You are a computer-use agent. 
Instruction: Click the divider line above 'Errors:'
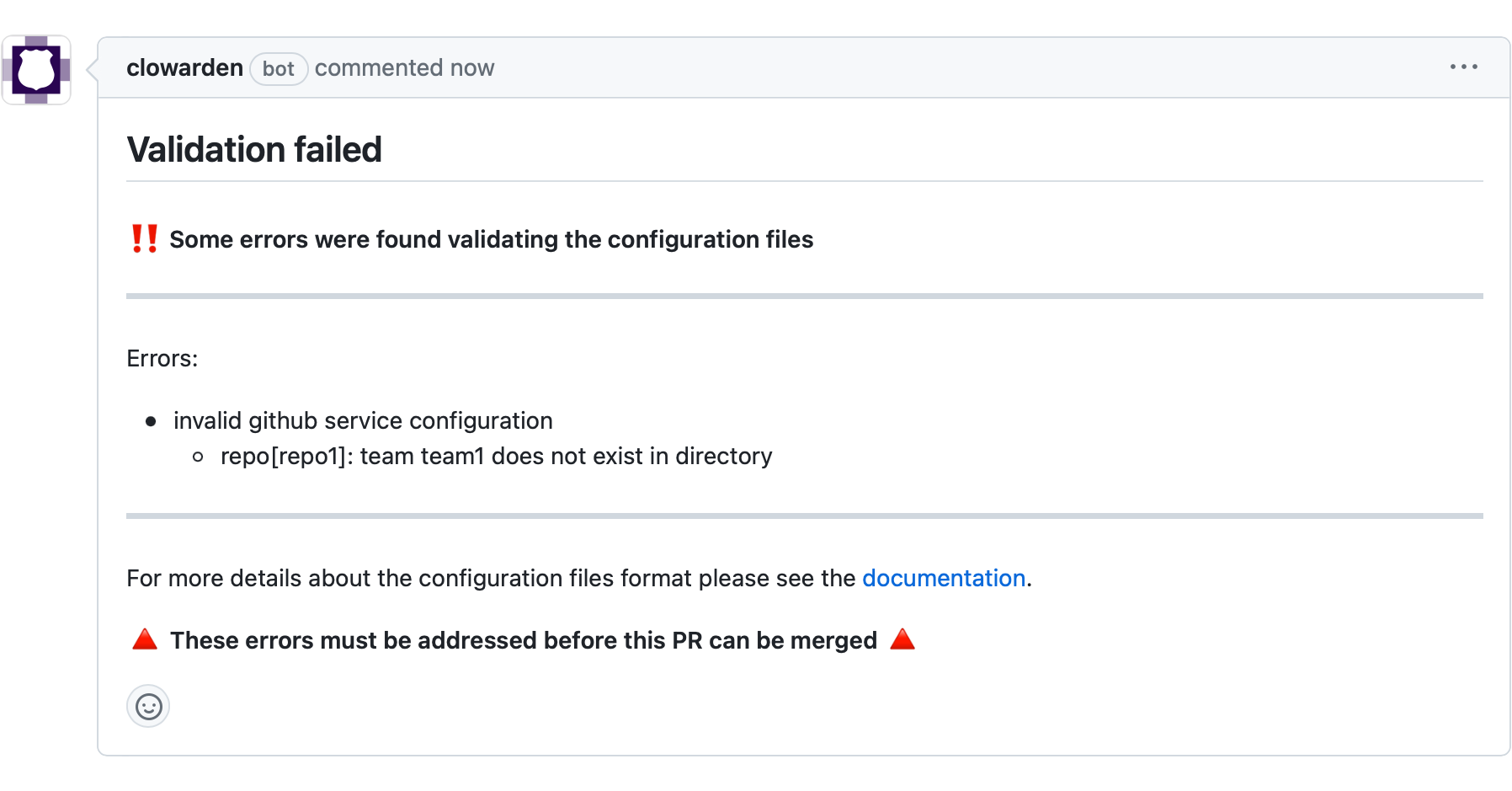click(804, 297)
